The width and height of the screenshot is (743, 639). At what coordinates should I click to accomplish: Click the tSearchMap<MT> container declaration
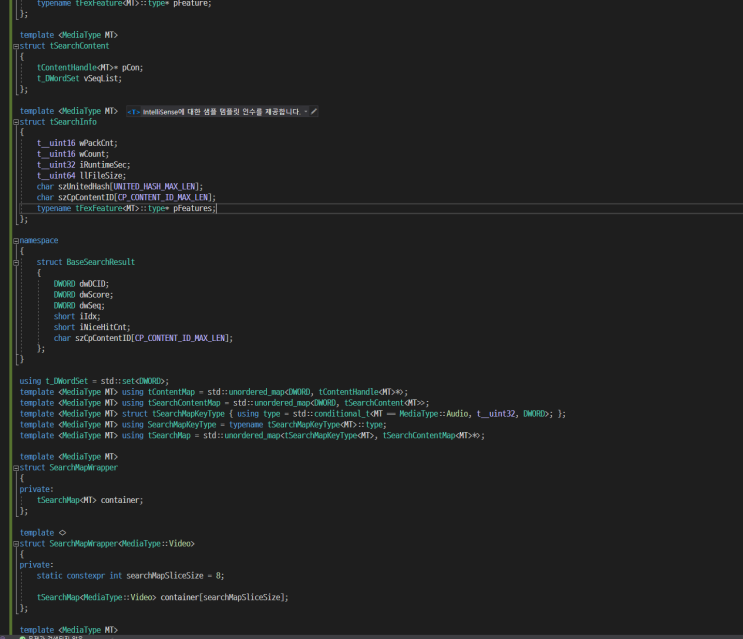[x=90, y=500]
